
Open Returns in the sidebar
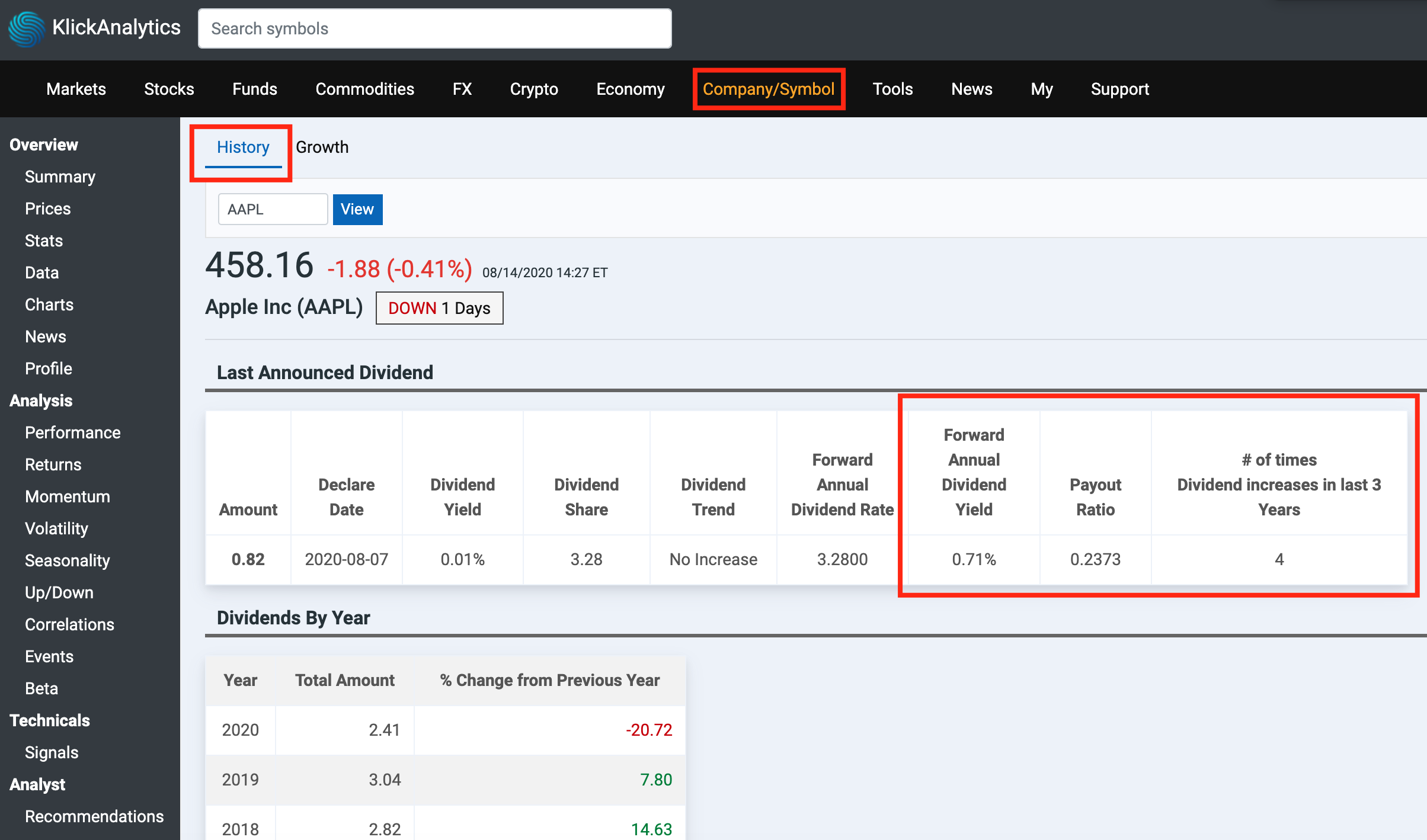[53, 464]
